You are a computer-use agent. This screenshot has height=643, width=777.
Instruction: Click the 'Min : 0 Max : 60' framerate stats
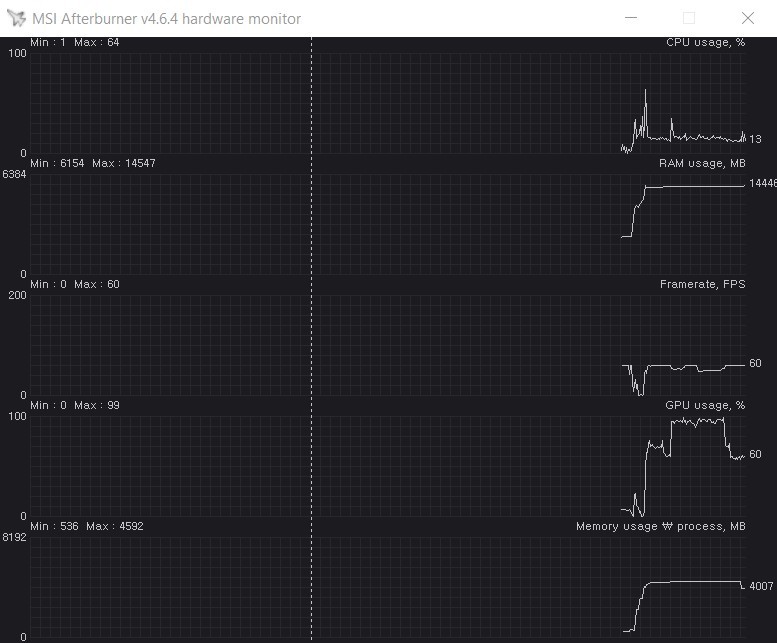coord(74,284)
